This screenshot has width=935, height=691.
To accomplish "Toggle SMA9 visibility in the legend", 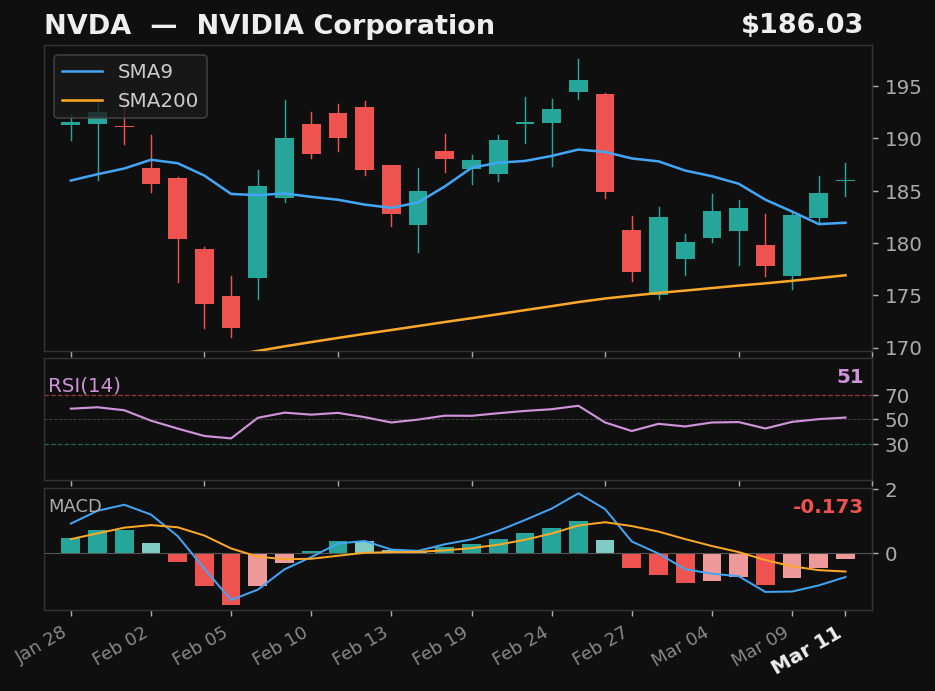I will (x=143, y=71).
